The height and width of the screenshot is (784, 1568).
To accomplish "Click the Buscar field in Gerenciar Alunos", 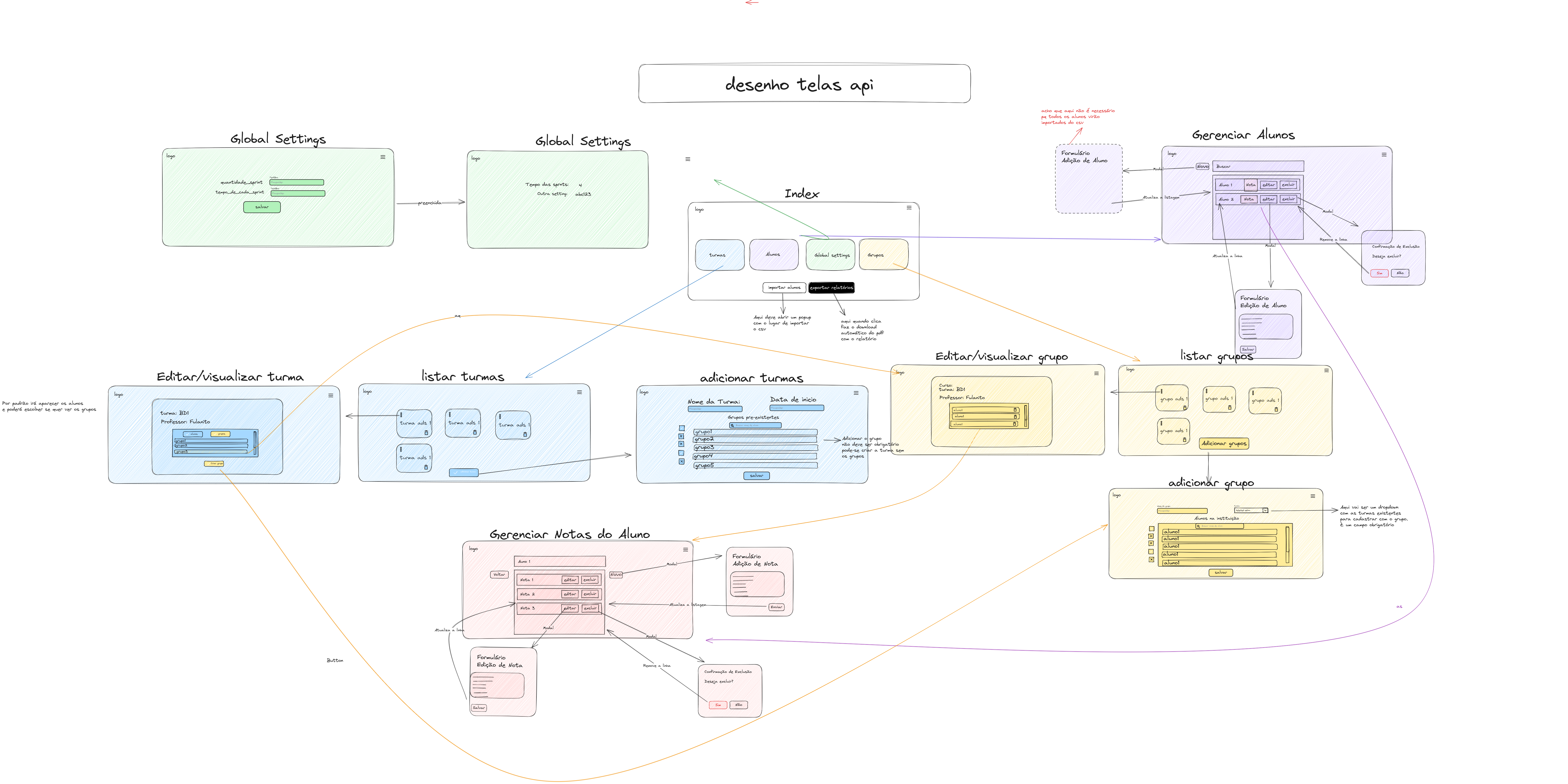I will click(x=1258, y=166).
